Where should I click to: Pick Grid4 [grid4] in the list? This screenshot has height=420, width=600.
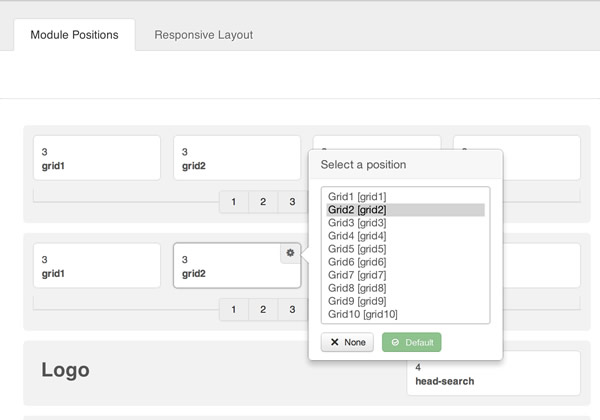357,236
